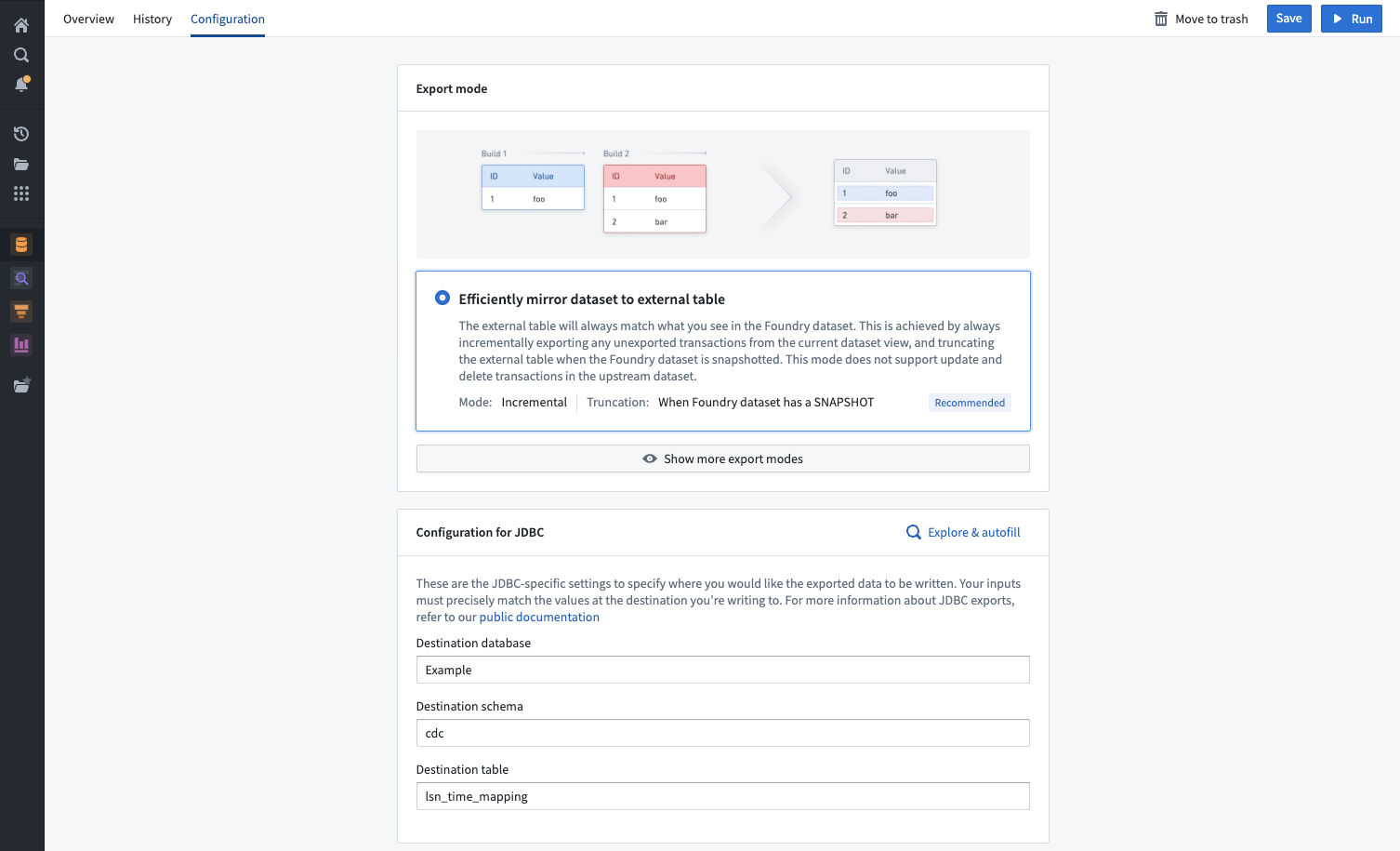The height and width of the screenshot is (851, 1400).
Task: Click the 'Export mode' heading
Action: 452,88
